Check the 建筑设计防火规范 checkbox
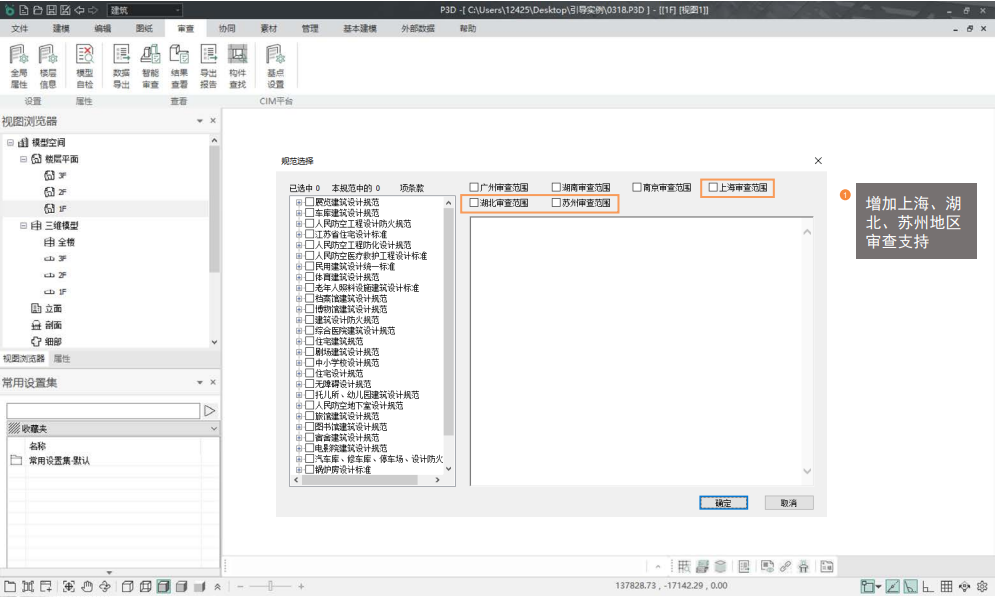997x597 pixels. coord(310,320)
